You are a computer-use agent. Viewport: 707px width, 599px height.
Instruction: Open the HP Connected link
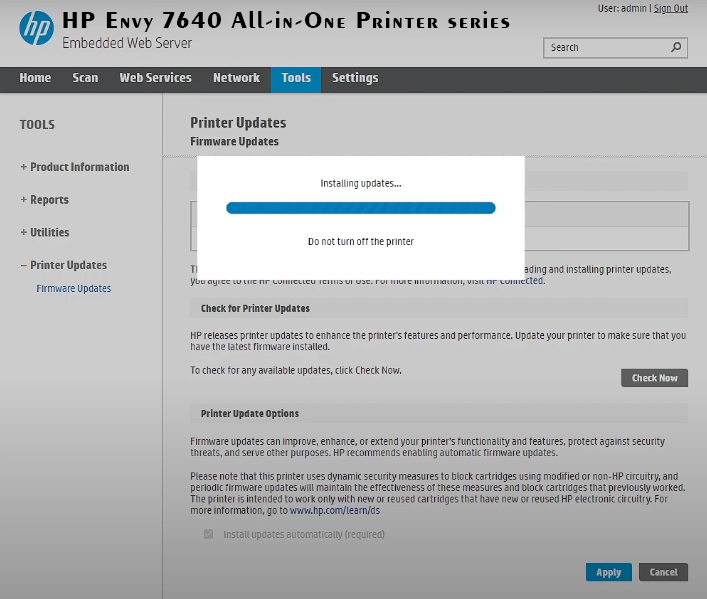[x=515, y=281]
